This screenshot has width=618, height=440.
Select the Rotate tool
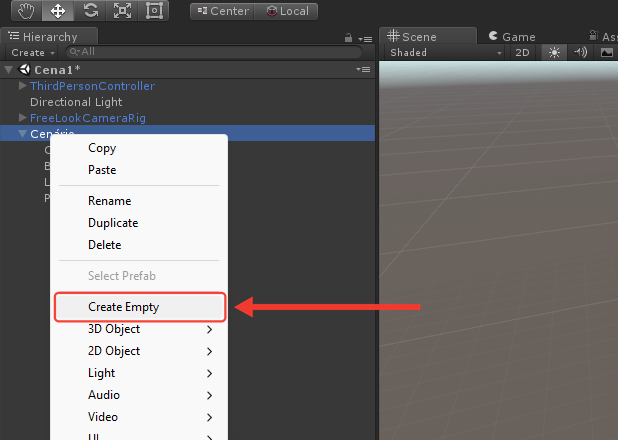tap(90, 11)
